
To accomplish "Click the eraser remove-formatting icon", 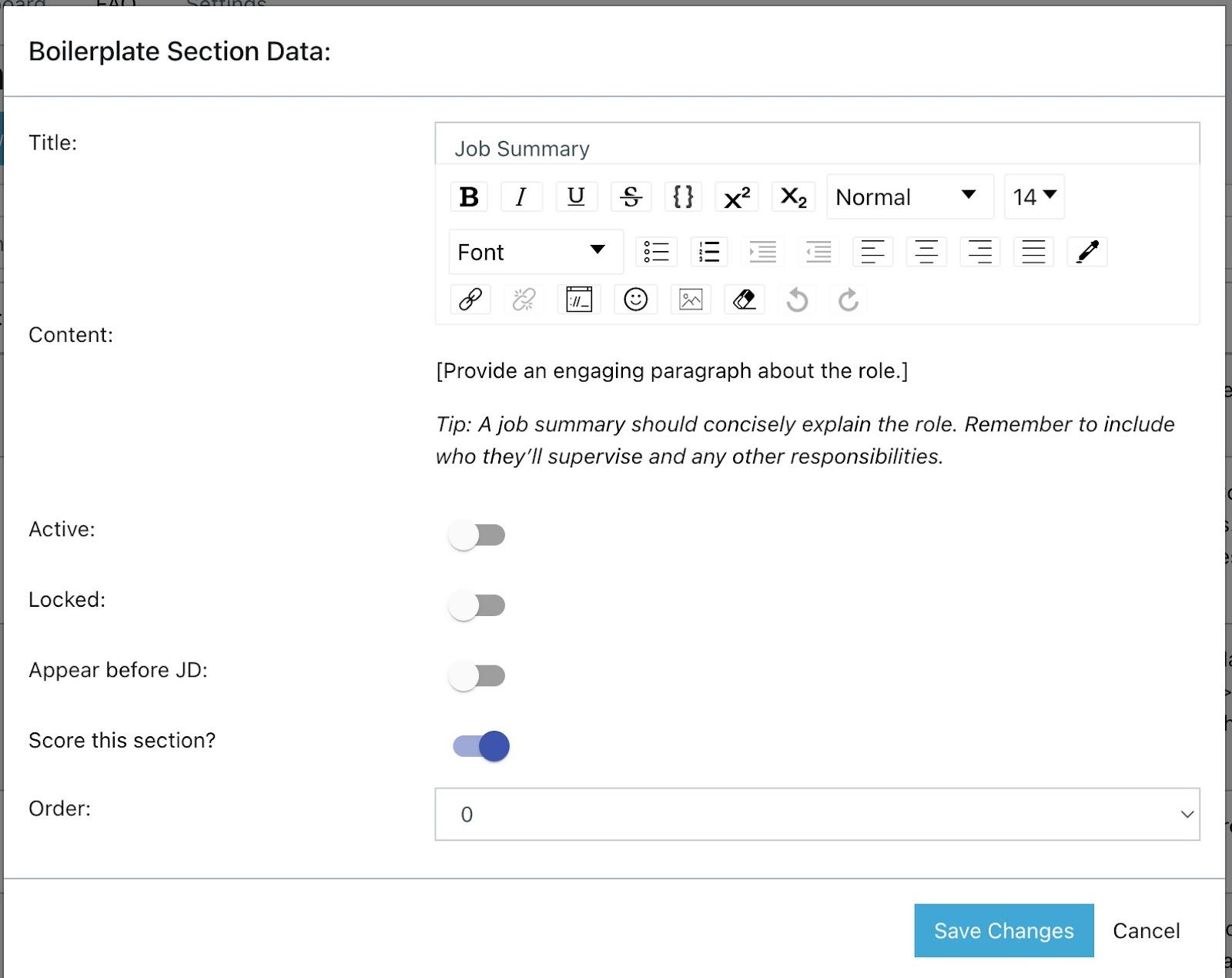I will [745, 300].
